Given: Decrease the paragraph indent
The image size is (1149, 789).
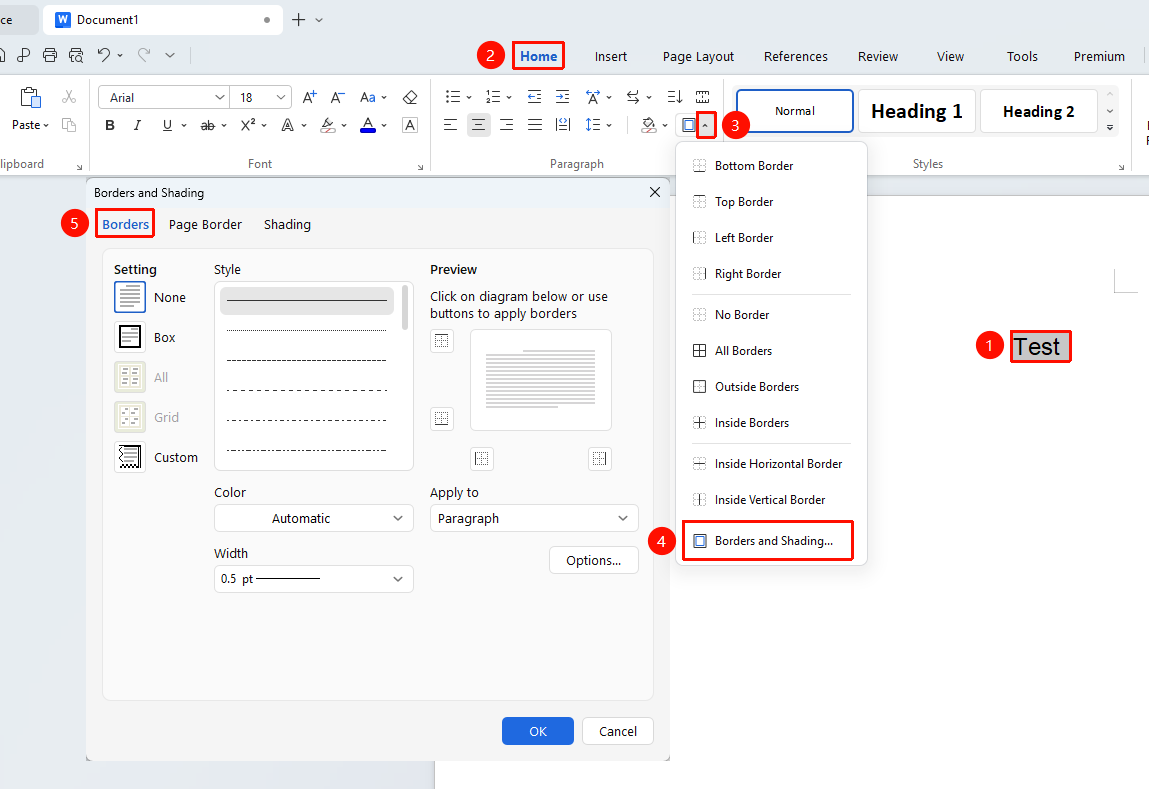Looking at the screenshot, I should coord(534,97).
